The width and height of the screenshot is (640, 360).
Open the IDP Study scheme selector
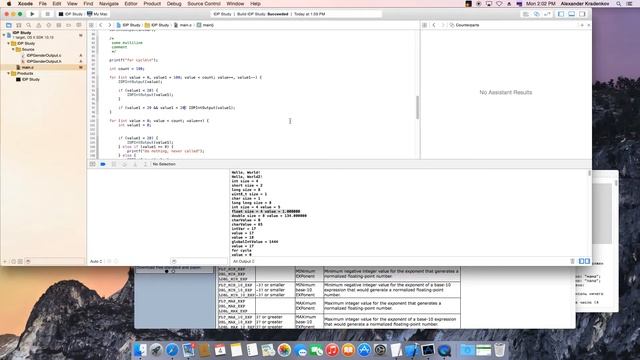[71, 14]
